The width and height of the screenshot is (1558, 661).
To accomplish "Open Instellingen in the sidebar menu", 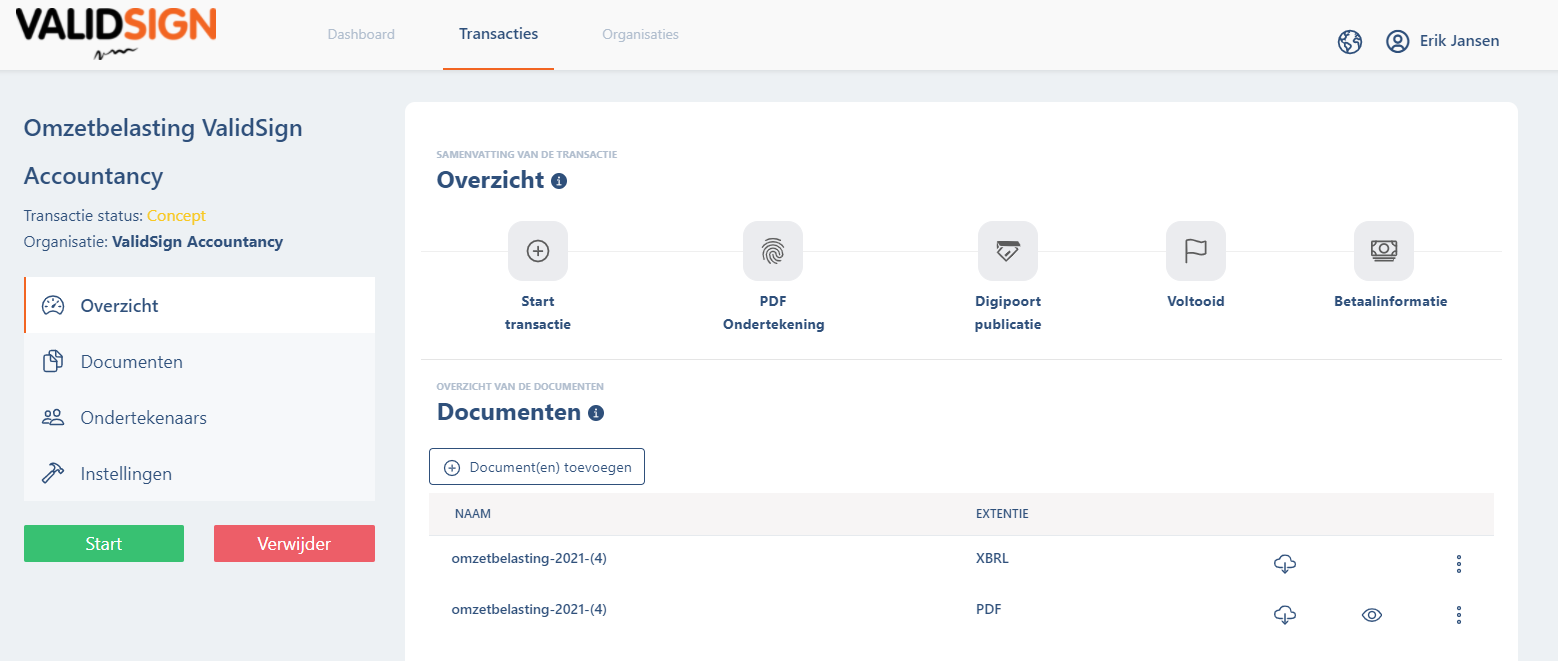I will coord(200,473).
